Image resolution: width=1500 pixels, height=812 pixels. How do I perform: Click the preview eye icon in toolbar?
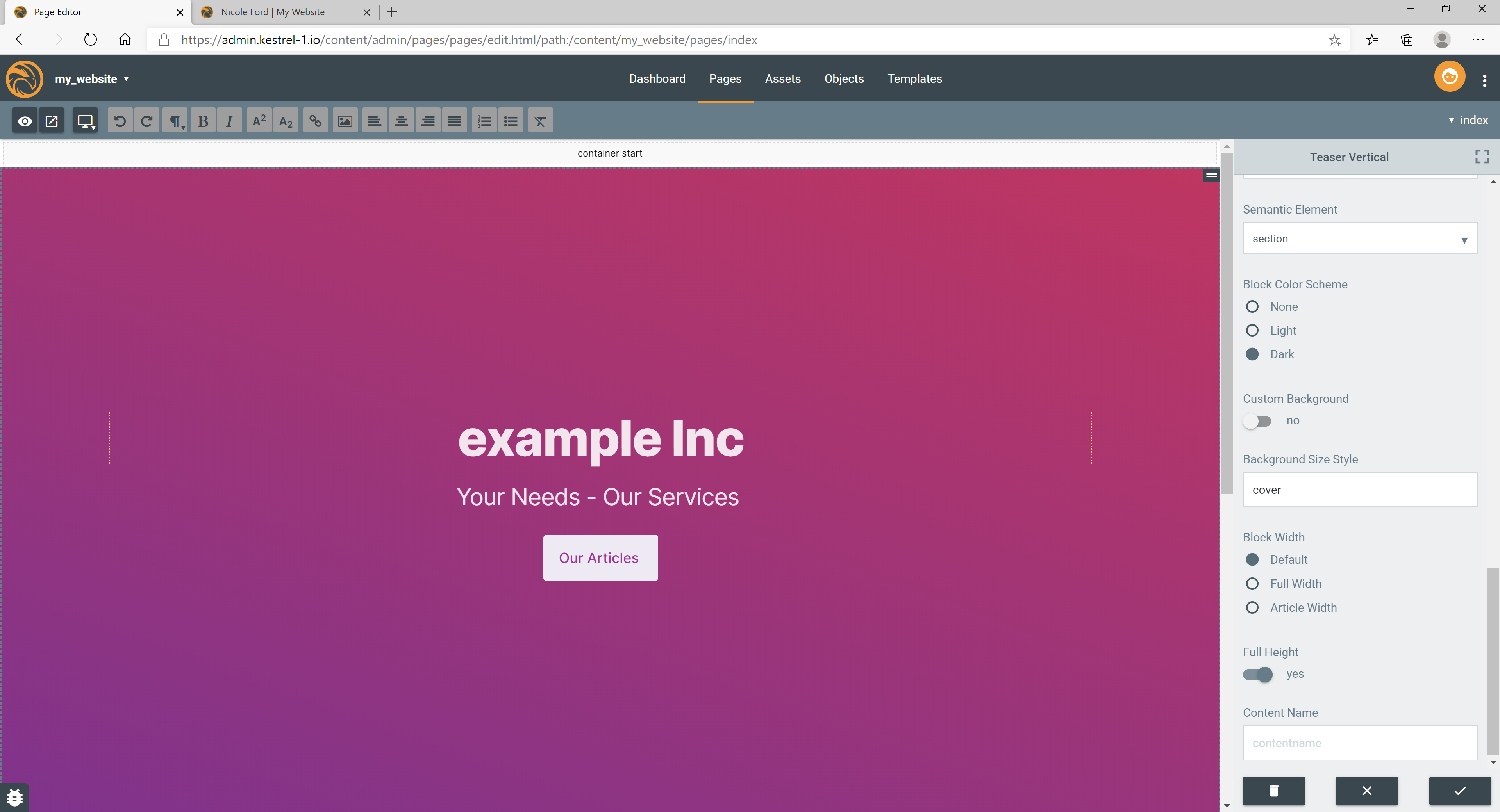click(25, 121)
